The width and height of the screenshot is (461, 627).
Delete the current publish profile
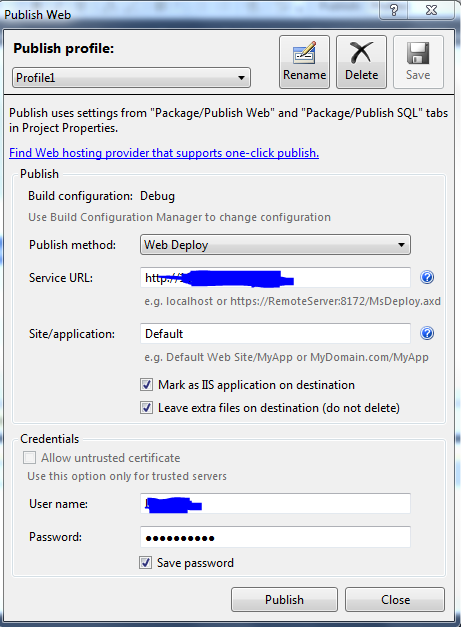pyautogui.click(x=361, y=62)
